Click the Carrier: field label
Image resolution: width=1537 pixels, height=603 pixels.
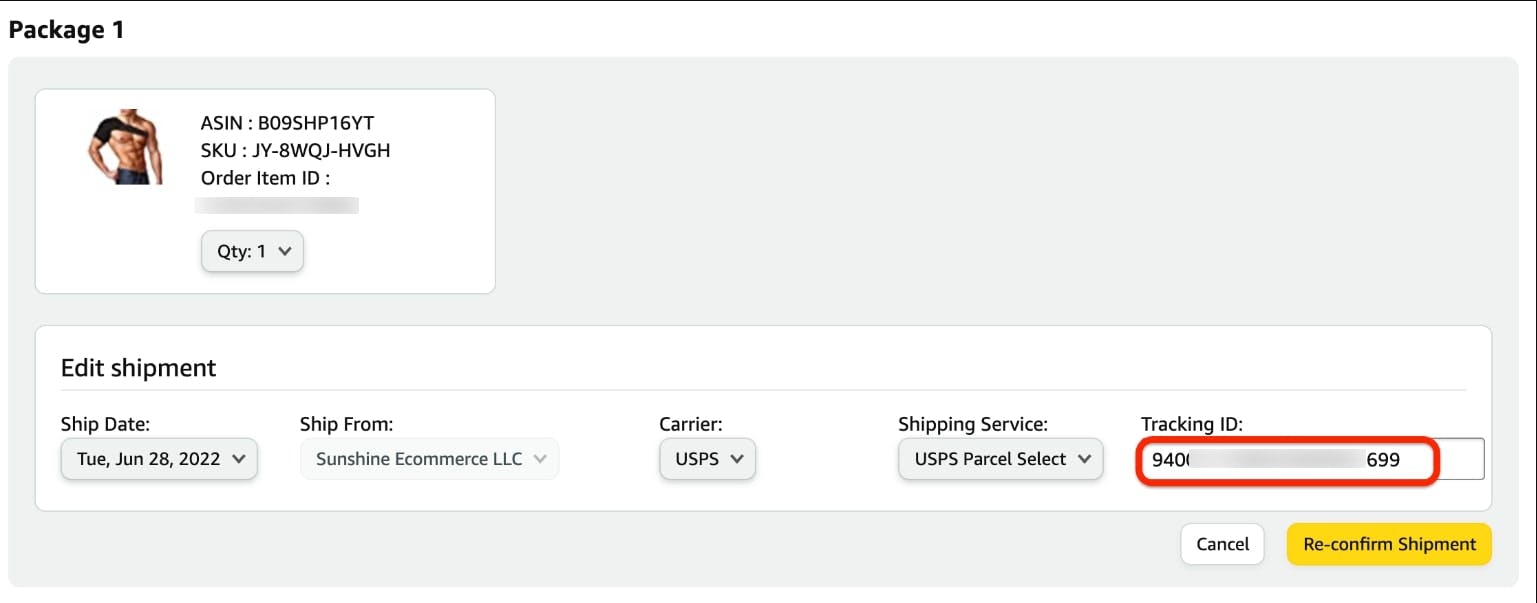[691, 424]
